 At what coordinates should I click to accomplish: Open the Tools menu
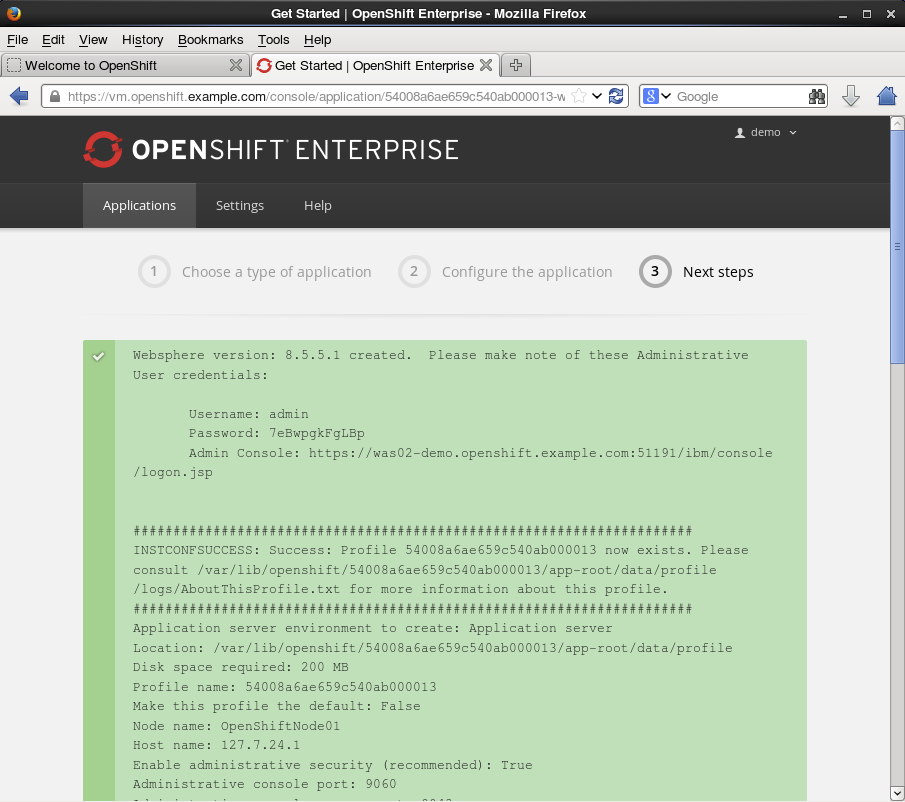pos(274,40)
